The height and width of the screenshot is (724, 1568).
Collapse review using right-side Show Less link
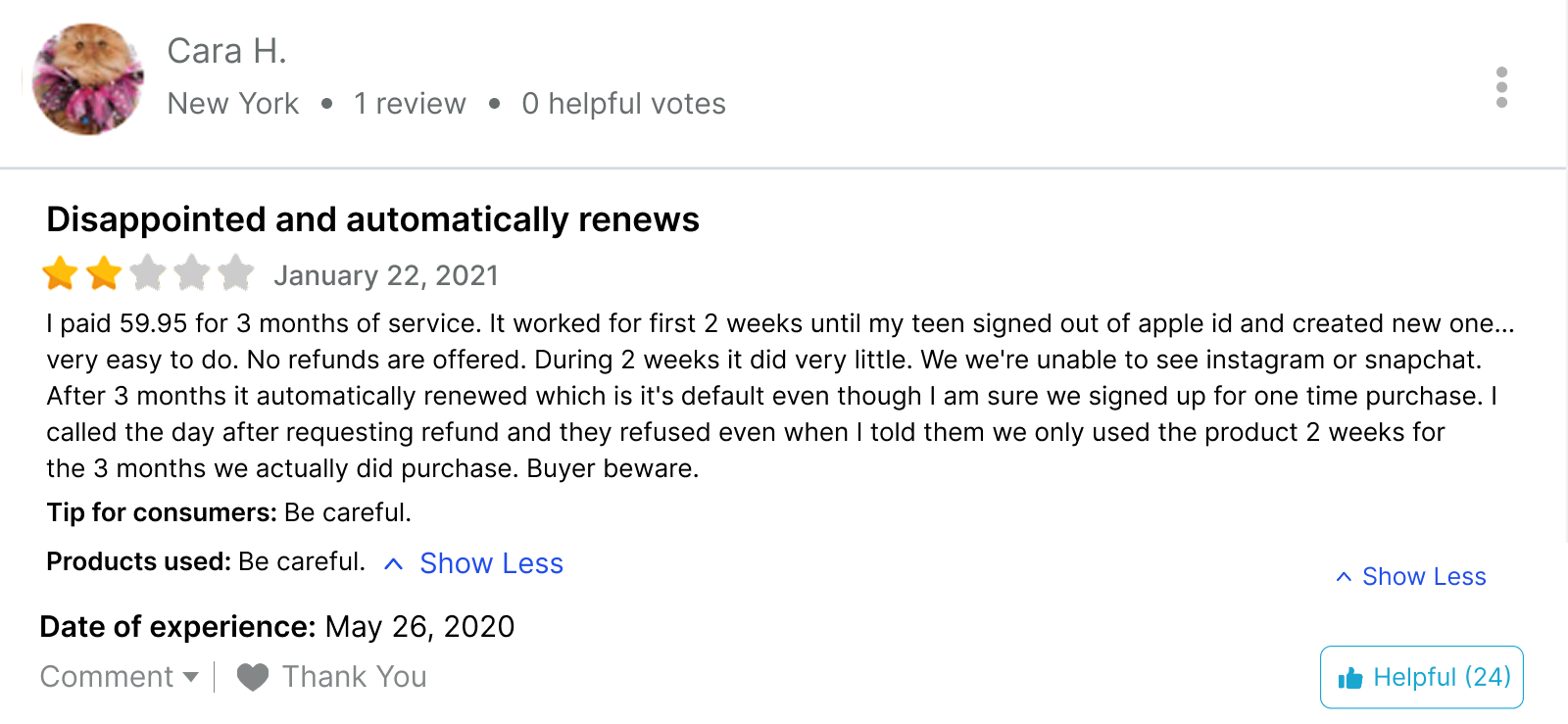(x=1424, y=577)
